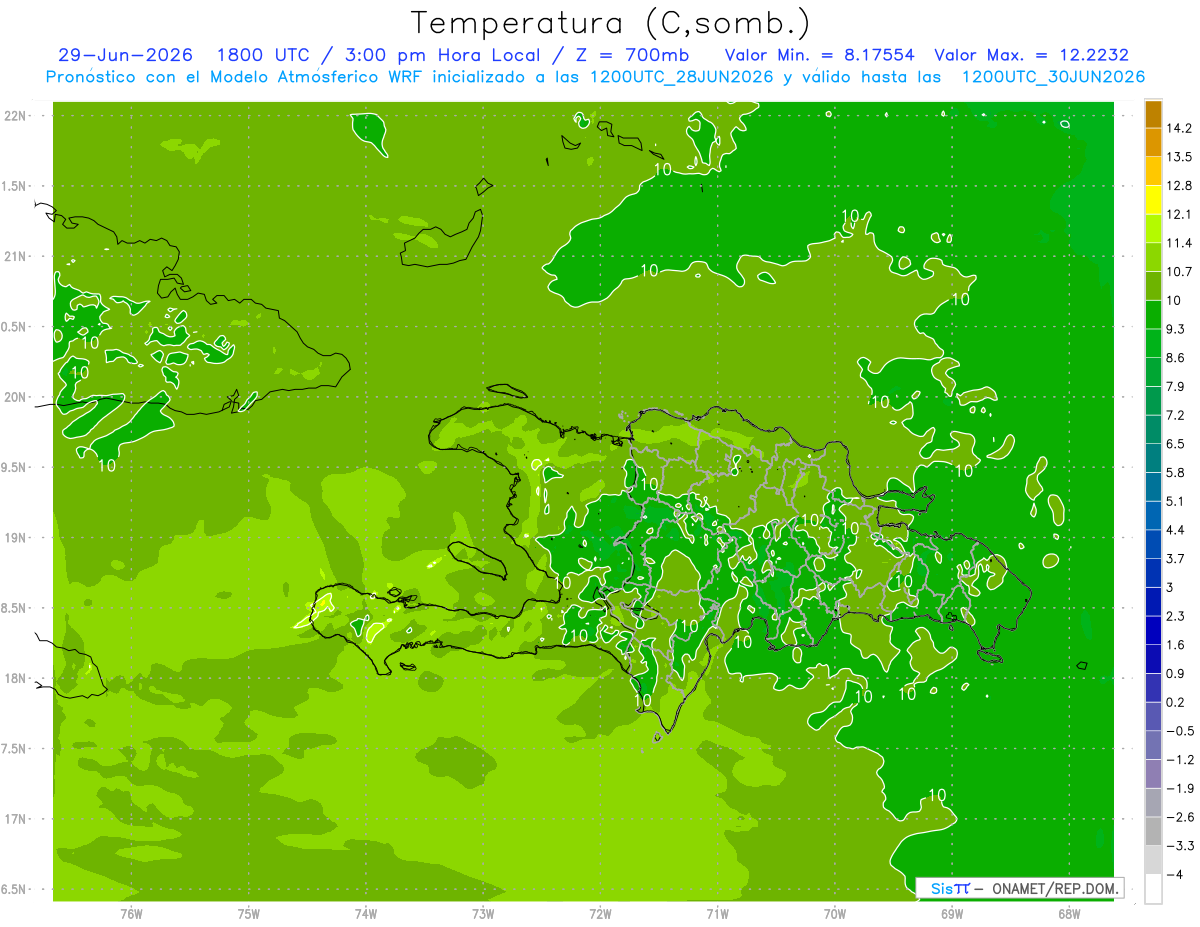The image size is (1200, 927).
Task: Click the title "Temperatura (C,somb.)"
Action: 611,23
